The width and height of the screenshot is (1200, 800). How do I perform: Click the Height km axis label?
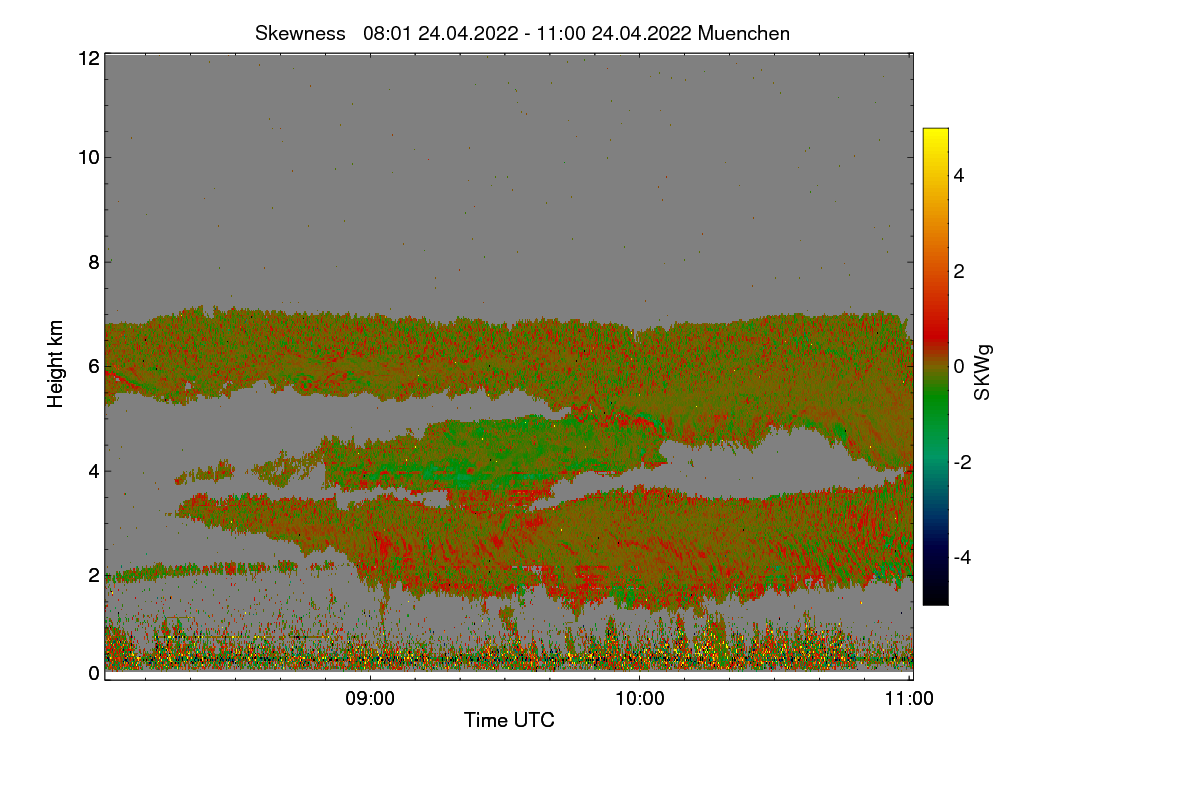56,364
